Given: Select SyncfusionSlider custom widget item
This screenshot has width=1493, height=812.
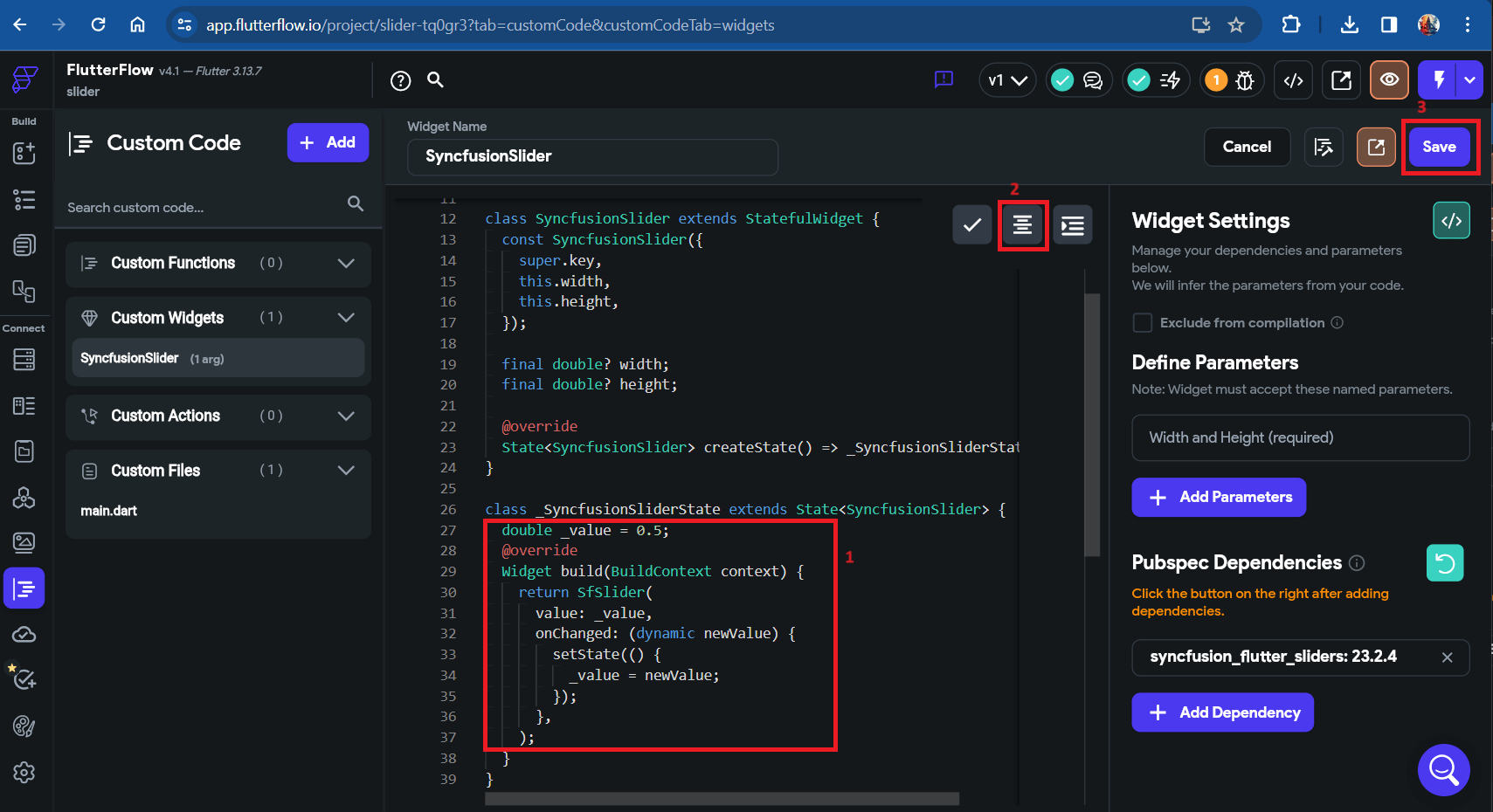Looking at the screenshot, I should pyautogui.click(x=218, y=359).
